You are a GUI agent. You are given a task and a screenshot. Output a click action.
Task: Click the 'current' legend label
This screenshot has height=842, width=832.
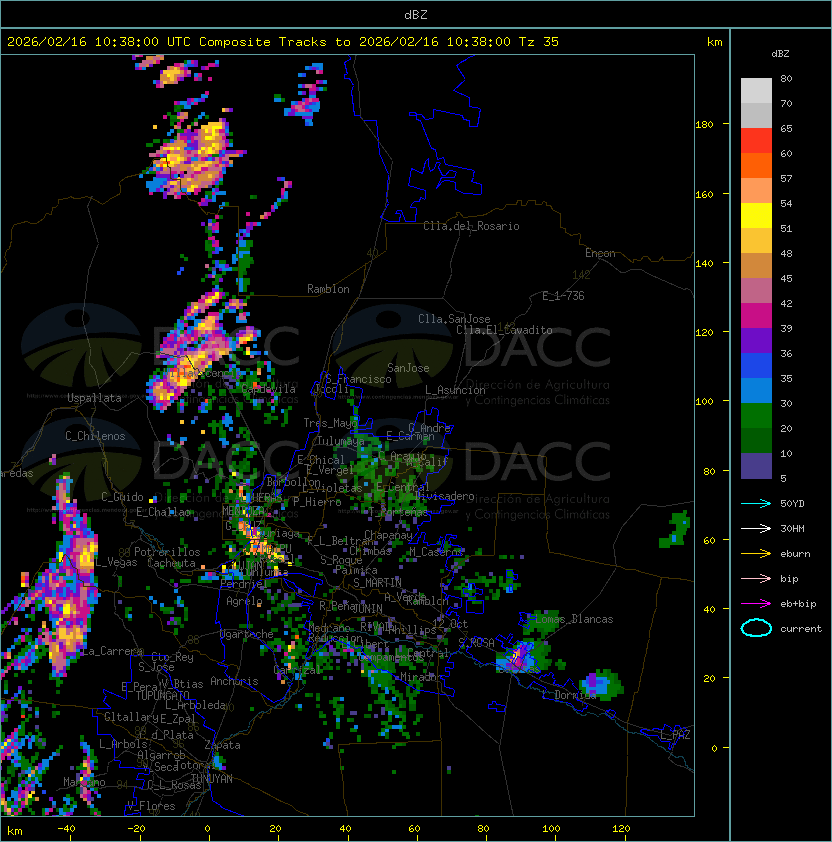pos(801,629)
